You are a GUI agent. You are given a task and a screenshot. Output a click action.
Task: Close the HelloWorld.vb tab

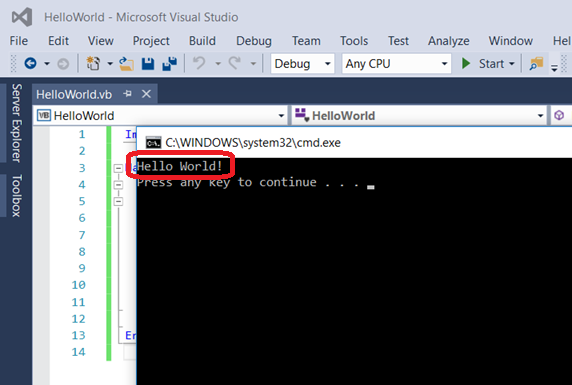146,94
